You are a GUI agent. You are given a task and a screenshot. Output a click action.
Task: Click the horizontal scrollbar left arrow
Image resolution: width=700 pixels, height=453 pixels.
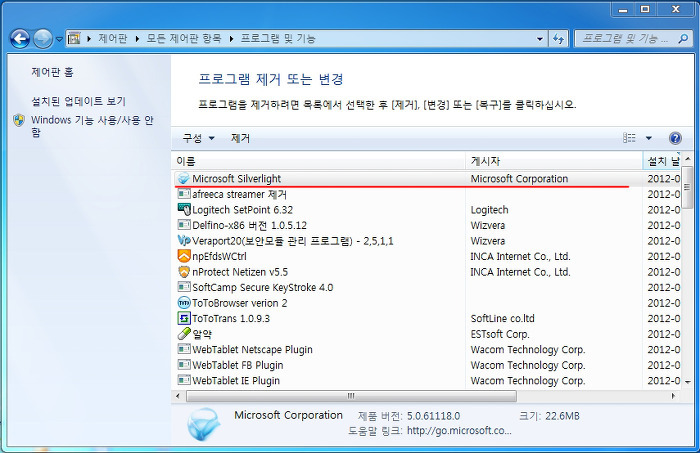[x=178, y=396]
